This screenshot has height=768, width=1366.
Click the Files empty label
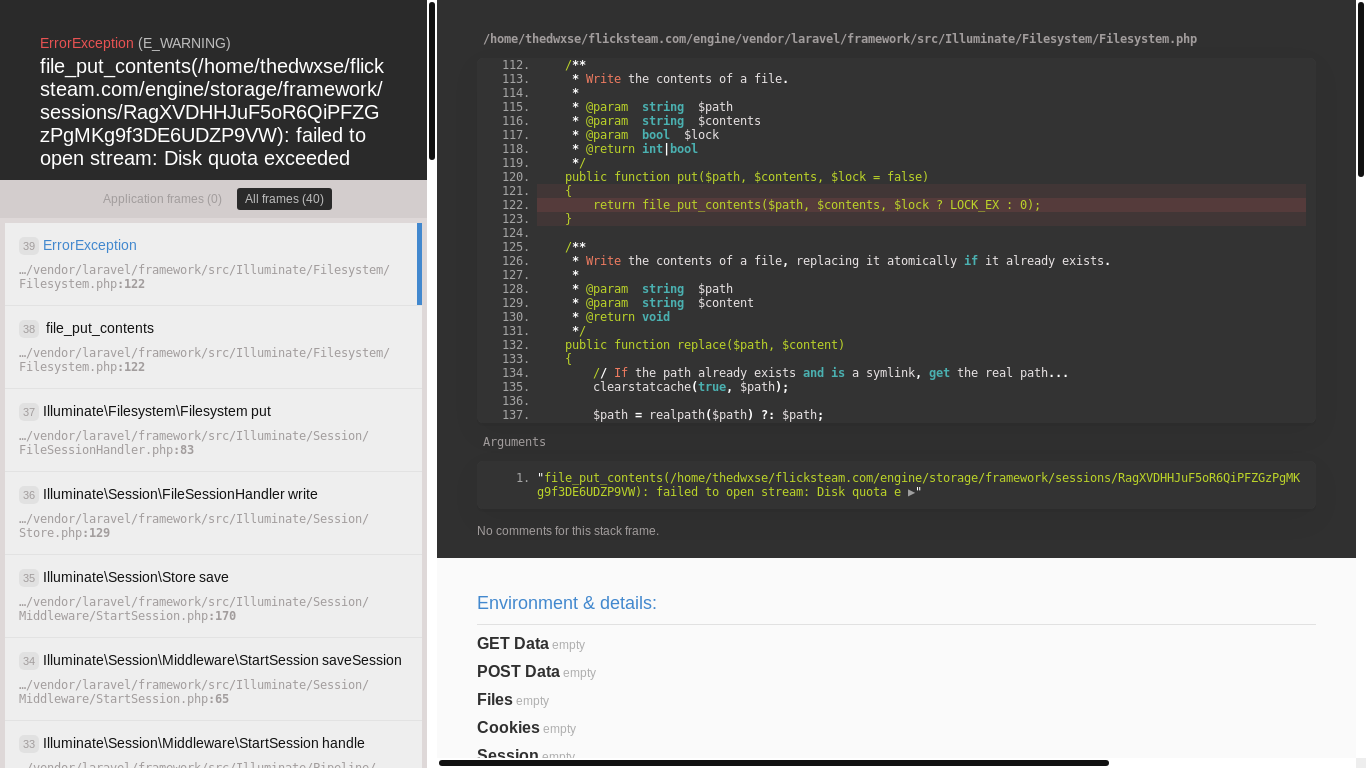tap(513, 700)
